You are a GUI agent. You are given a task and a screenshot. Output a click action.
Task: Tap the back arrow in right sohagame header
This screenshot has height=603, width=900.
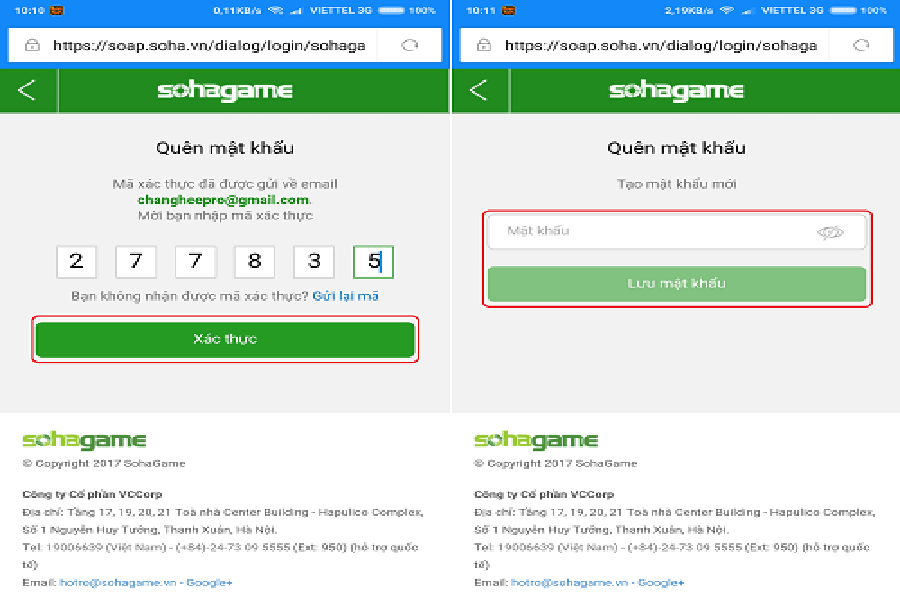(x=478, y=90)
